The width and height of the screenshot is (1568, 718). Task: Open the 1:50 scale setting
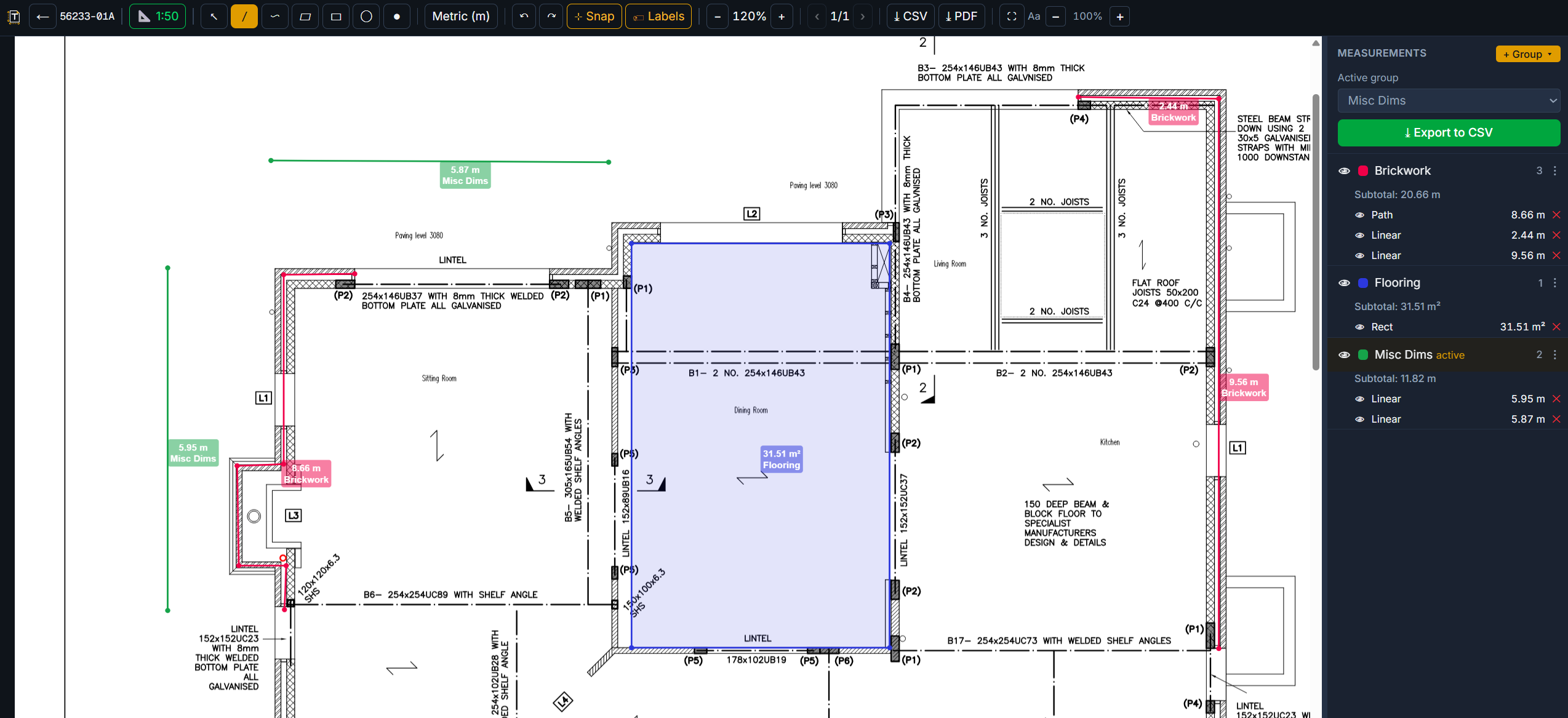coord(158,17)
